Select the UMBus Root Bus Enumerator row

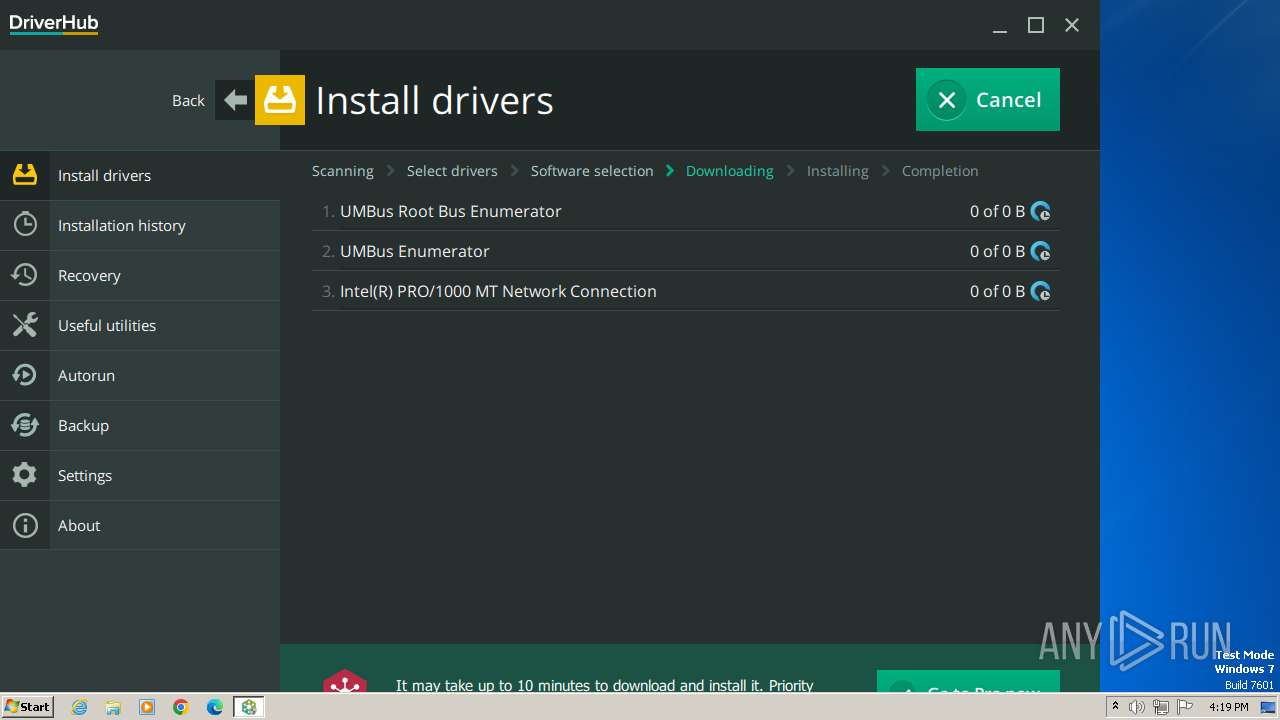click(686, 211)
